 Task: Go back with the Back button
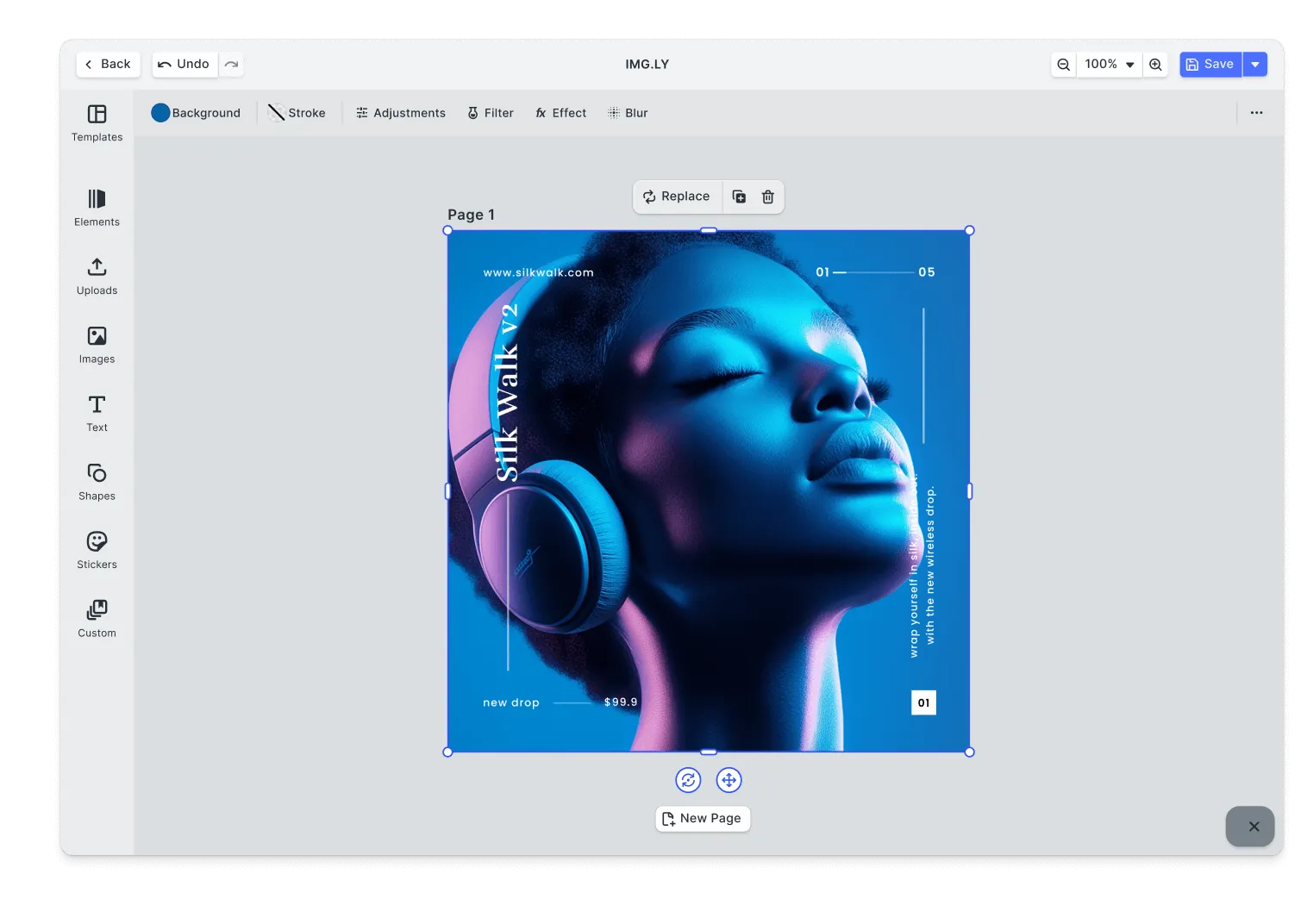coord(108,64)
